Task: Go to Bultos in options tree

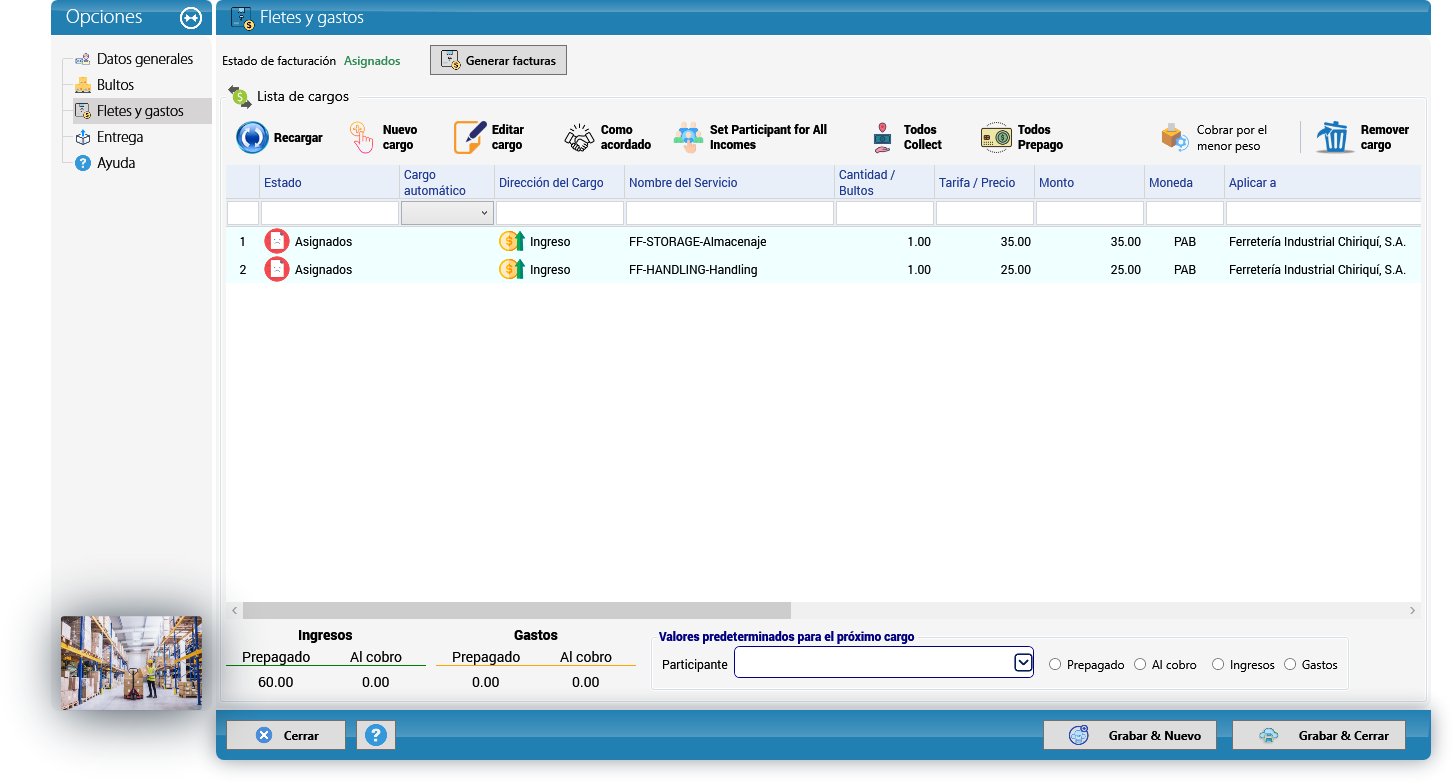Action: (115, 85)
